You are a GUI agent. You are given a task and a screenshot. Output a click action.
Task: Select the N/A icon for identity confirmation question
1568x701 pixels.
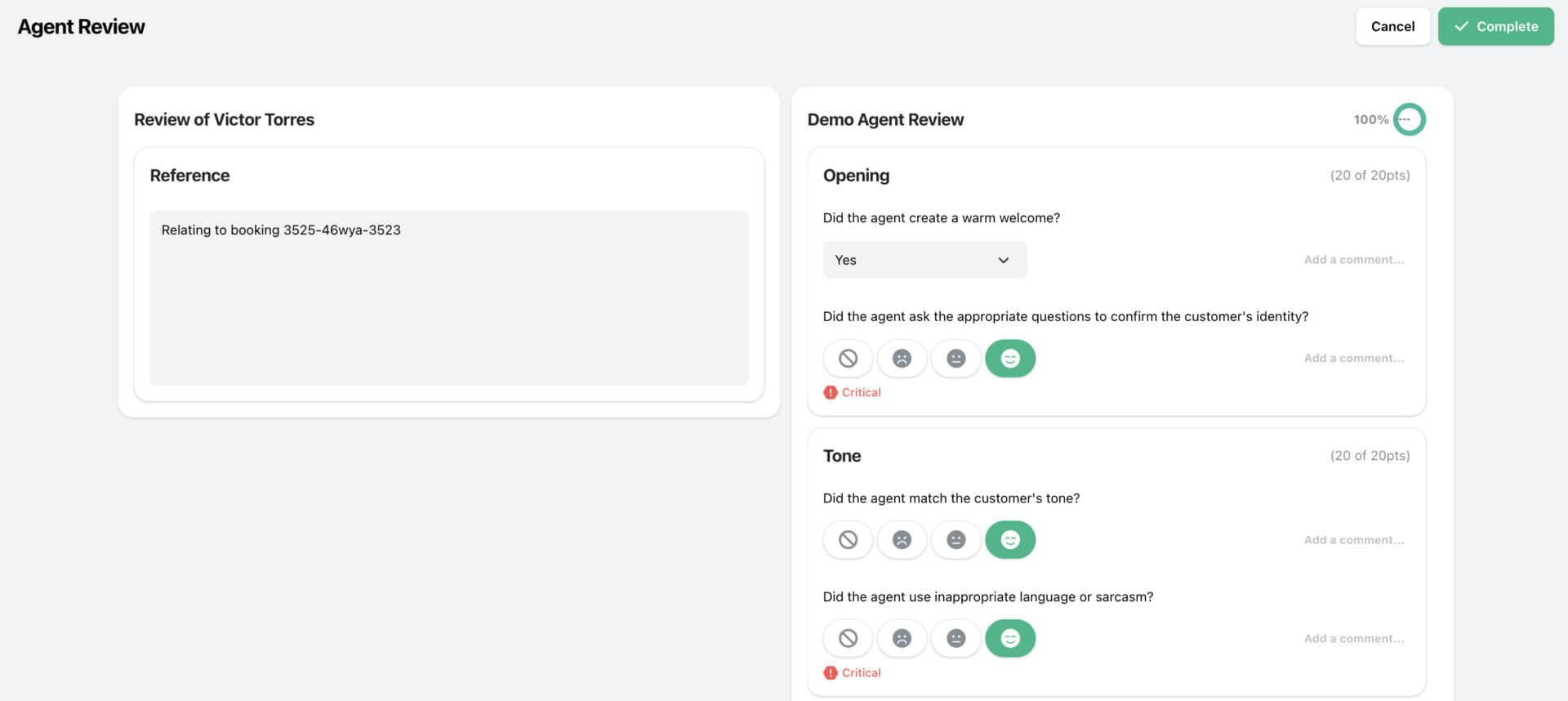click(848, 359)
